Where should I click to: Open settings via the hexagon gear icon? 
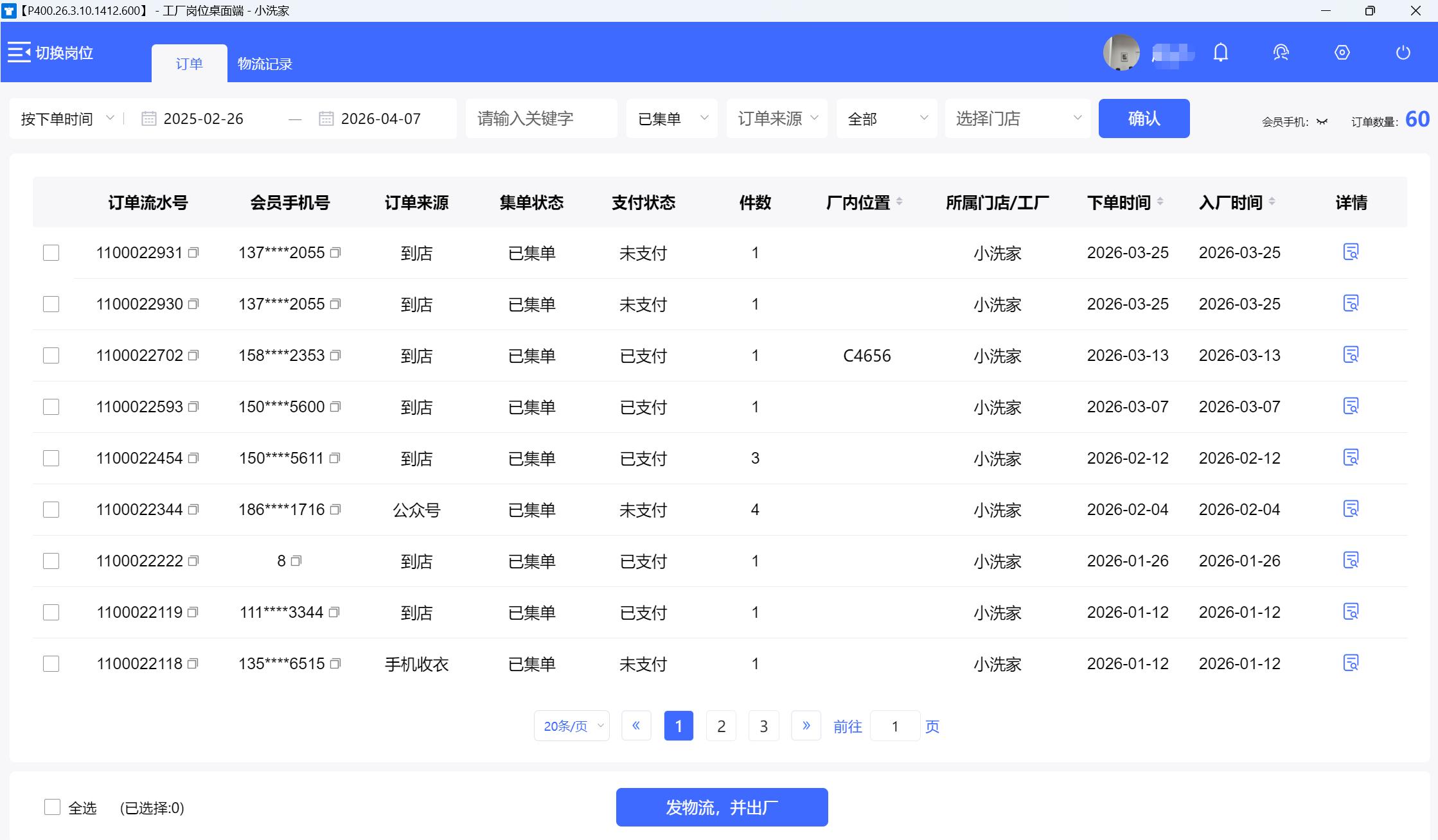(x=1342, y=53)
